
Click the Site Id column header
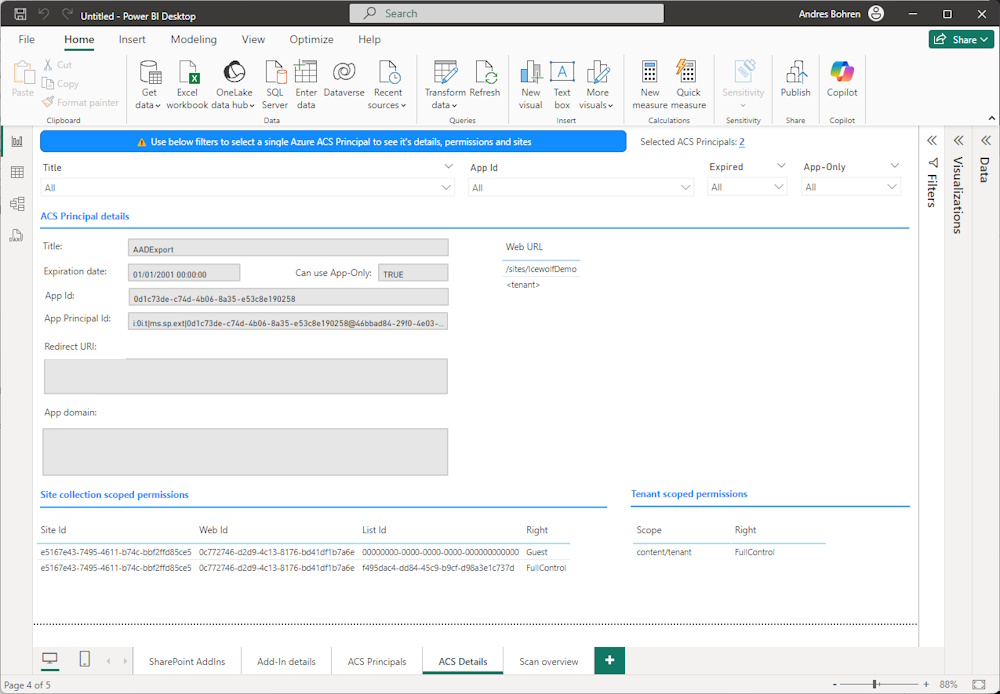click(53, 530)
